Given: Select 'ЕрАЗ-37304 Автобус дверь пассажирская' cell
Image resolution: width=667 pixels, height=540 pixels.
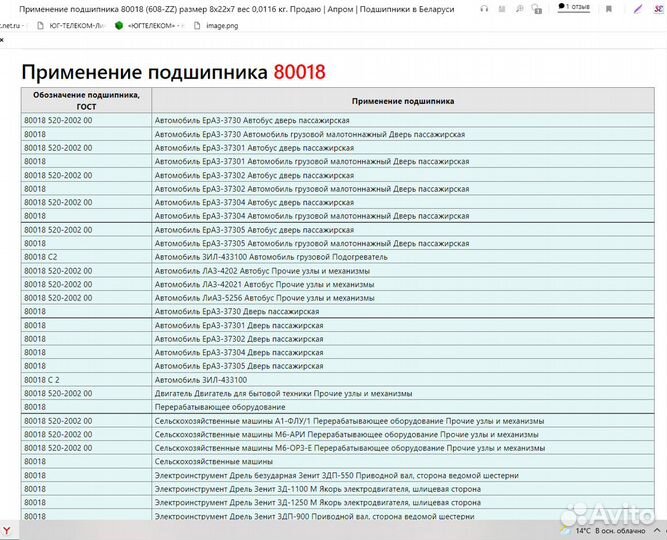Looking at the screenshot, I should pyautogui.click(x=403, y=203).
